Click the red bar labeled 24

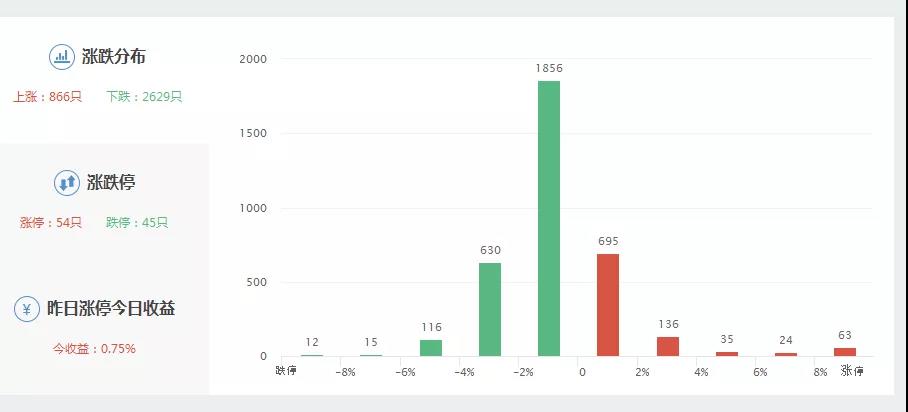click(x=786, y=355)
